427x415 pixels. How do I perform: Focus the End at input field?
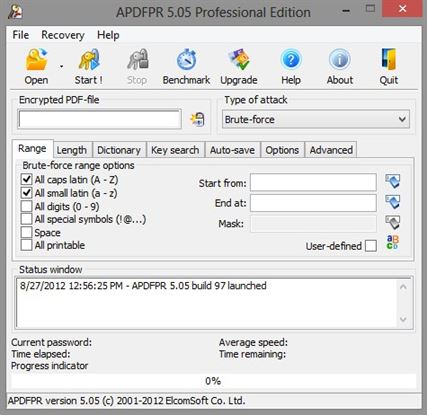point(313,203)
